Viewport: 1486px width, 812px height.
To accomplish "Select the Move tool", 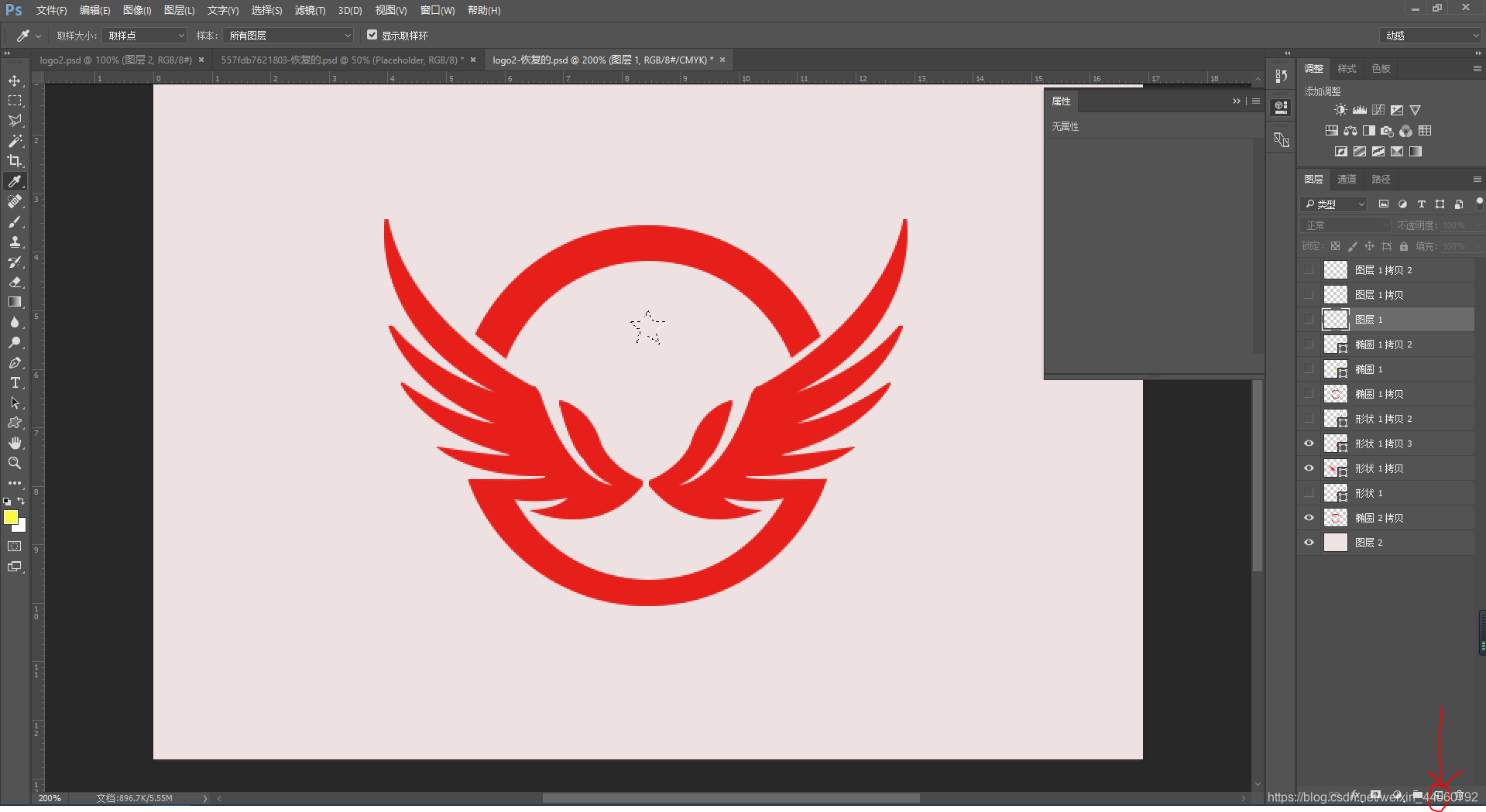I will pos(15,81).
